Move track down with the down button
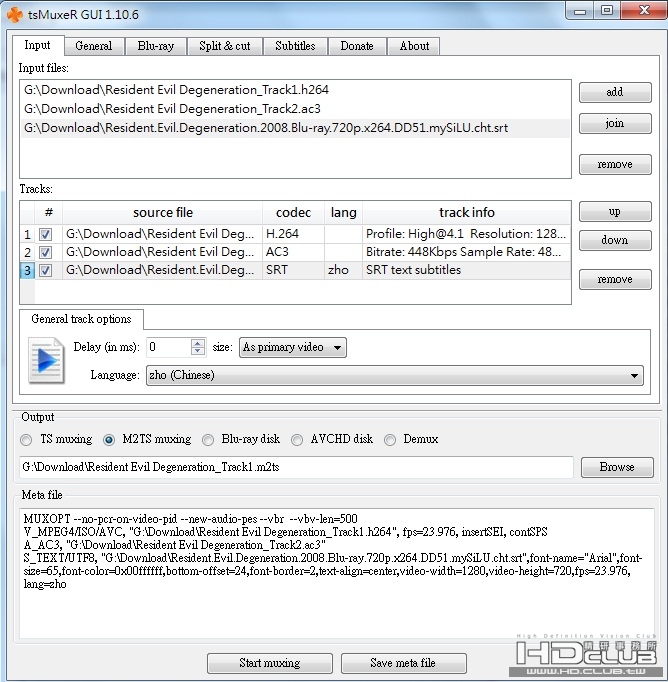 point(615,240)
